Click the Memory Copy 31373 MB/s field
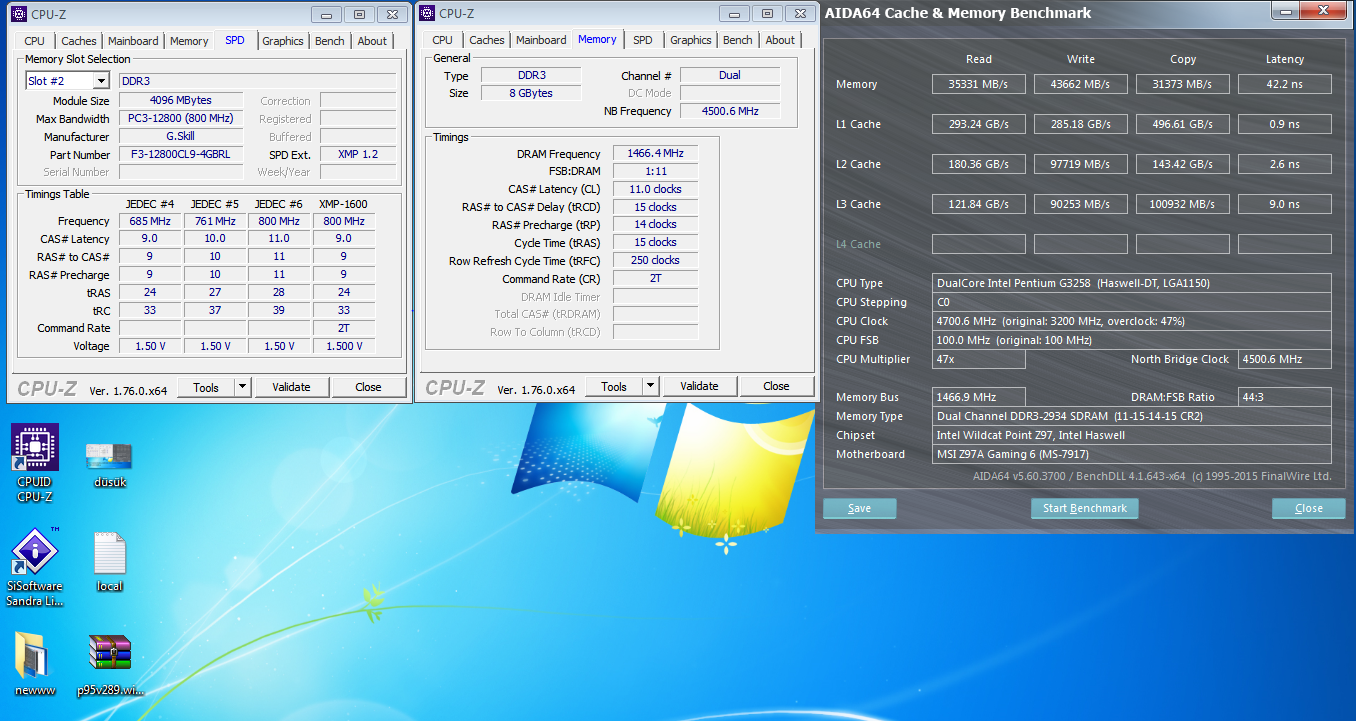Image resolution: width=1356 pixels, height=721 pixels. (1183, 84)
